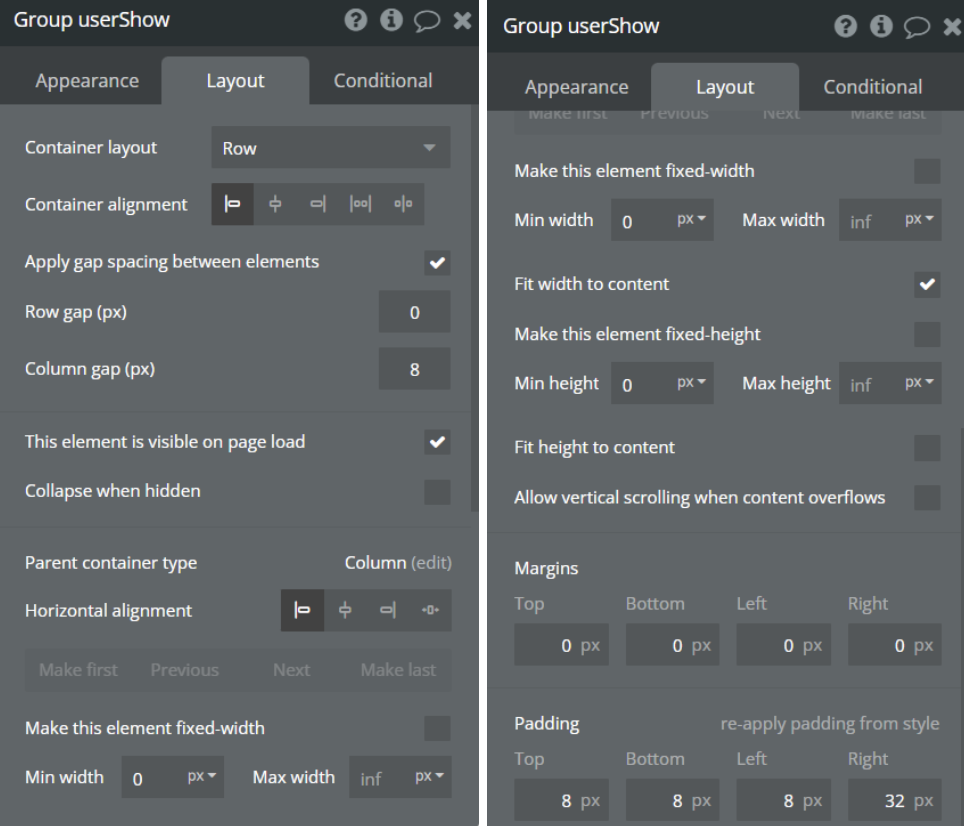Enable Collapse when hidden checkbox
Image resolution: width=964 pixels, height=826 pixels.
[x=437, y=492]
